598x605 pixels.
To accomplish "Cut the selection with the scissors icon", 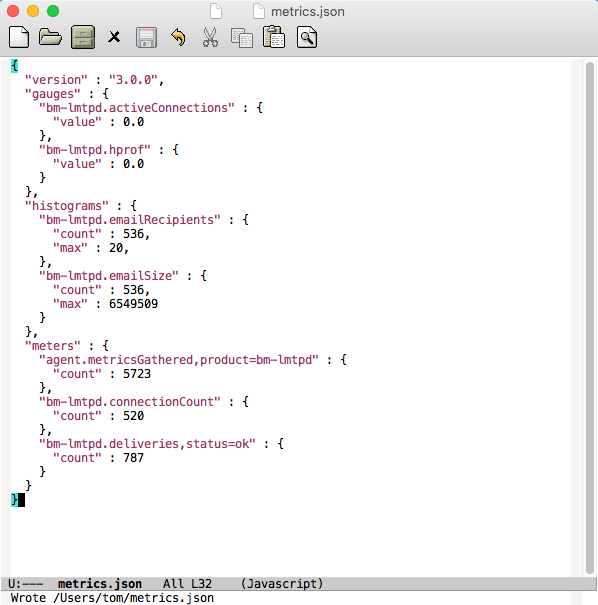I will [210, 37].
